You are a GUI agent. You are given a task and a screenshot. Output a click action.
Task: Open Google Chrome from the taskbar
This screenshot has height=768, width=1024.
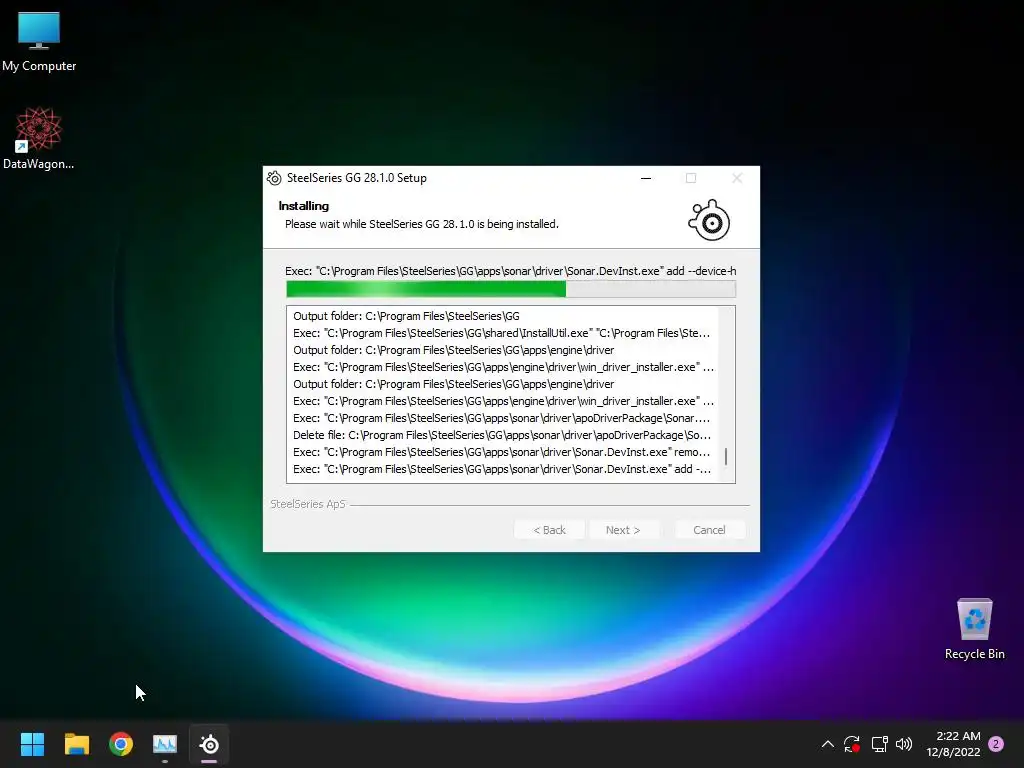coord(121,744)
